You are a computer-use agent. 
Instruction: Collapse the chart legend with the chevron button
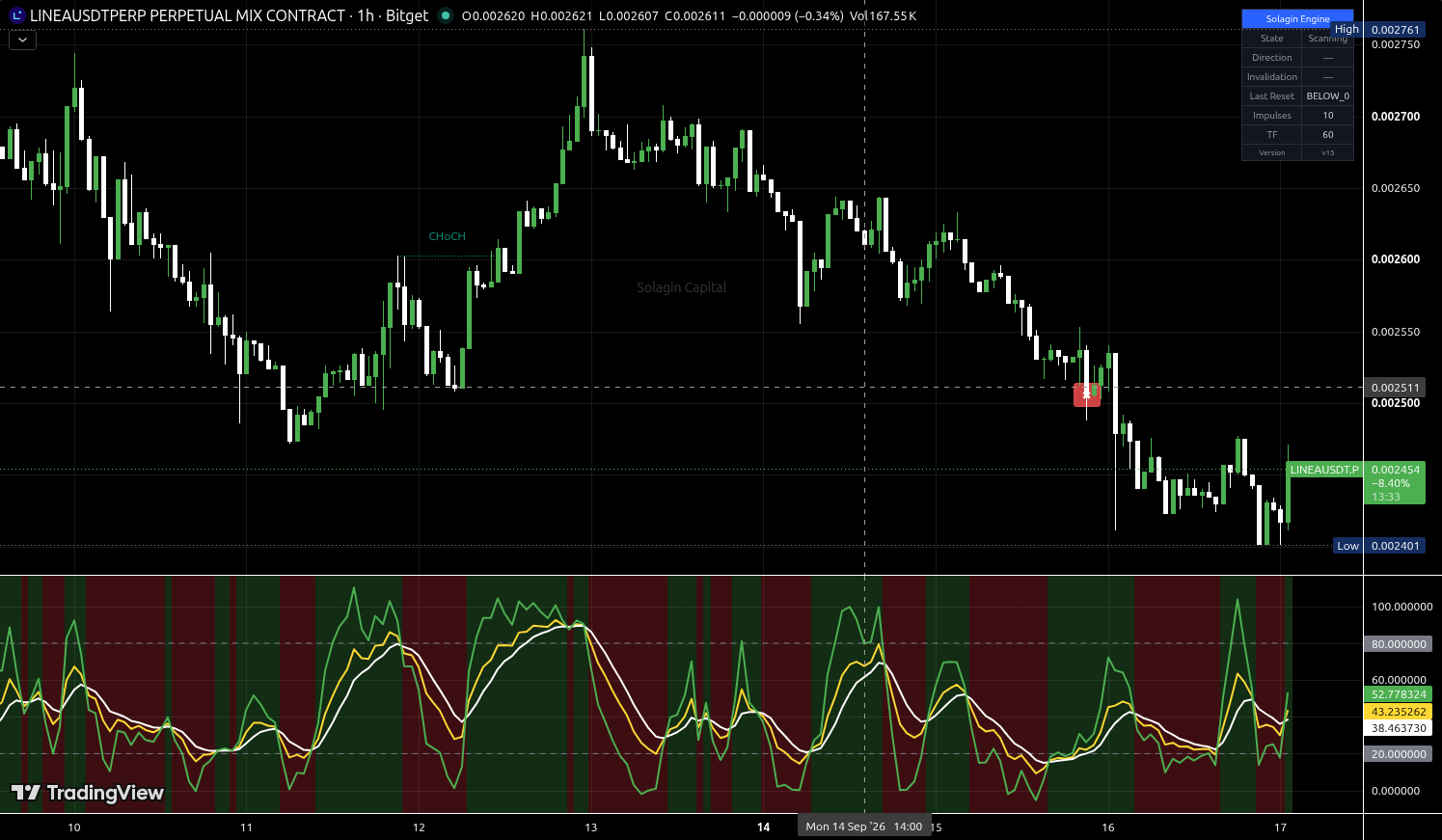(22, 41)
